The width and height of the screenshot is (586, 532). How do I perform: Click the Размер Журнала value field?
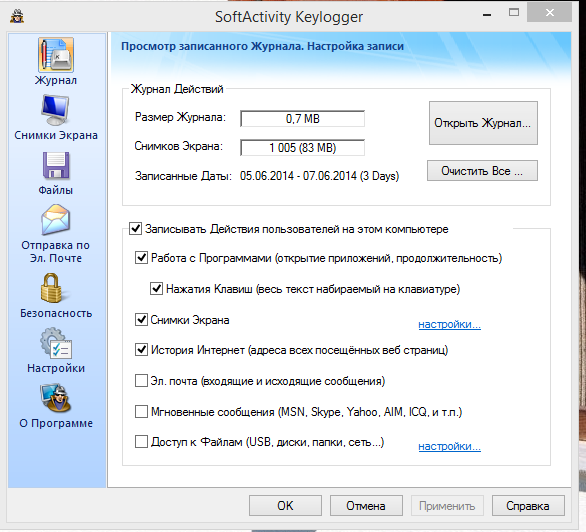click(x=302, y=119)
